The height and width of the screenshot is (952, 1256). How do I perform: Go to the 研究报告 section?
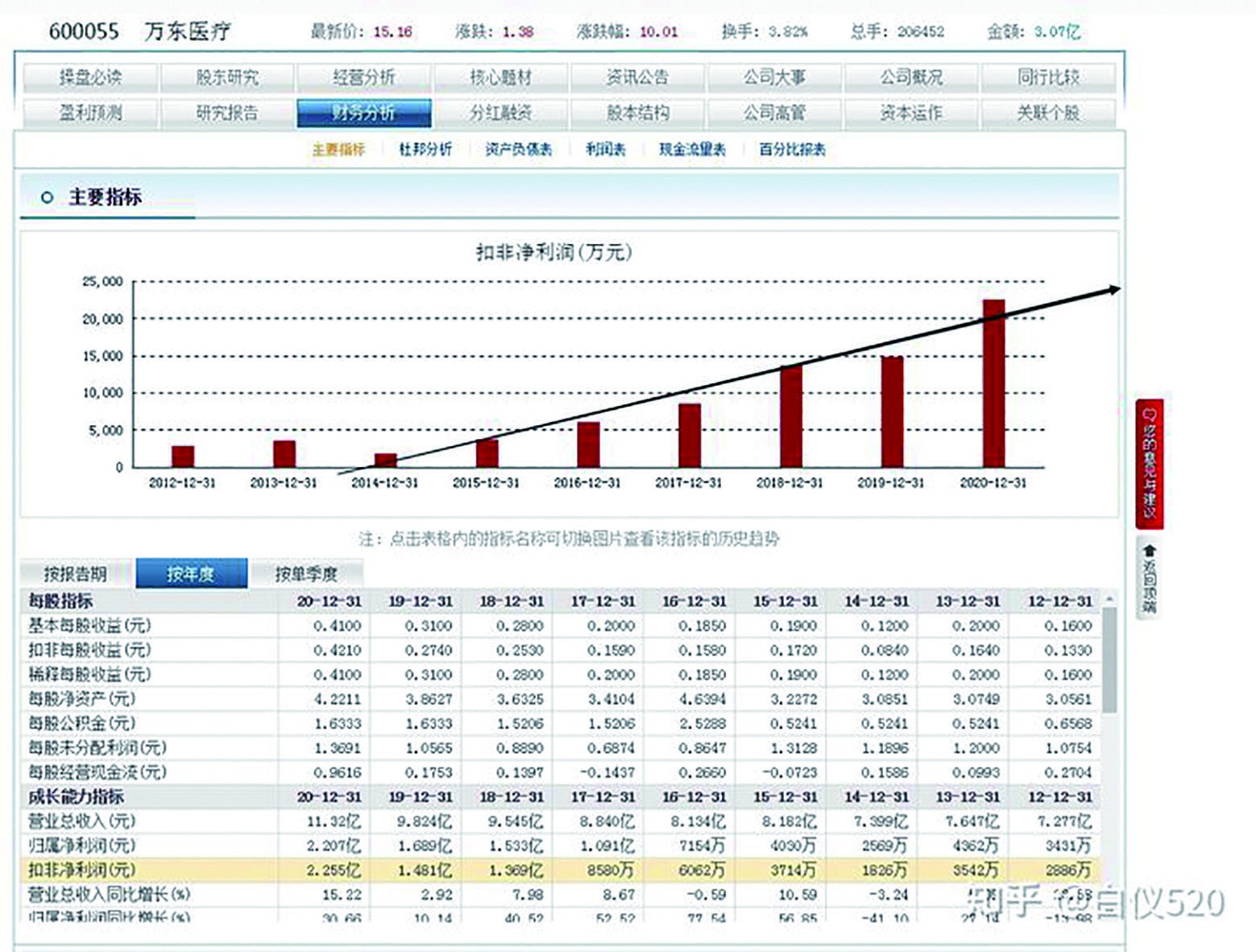(229, 114)
